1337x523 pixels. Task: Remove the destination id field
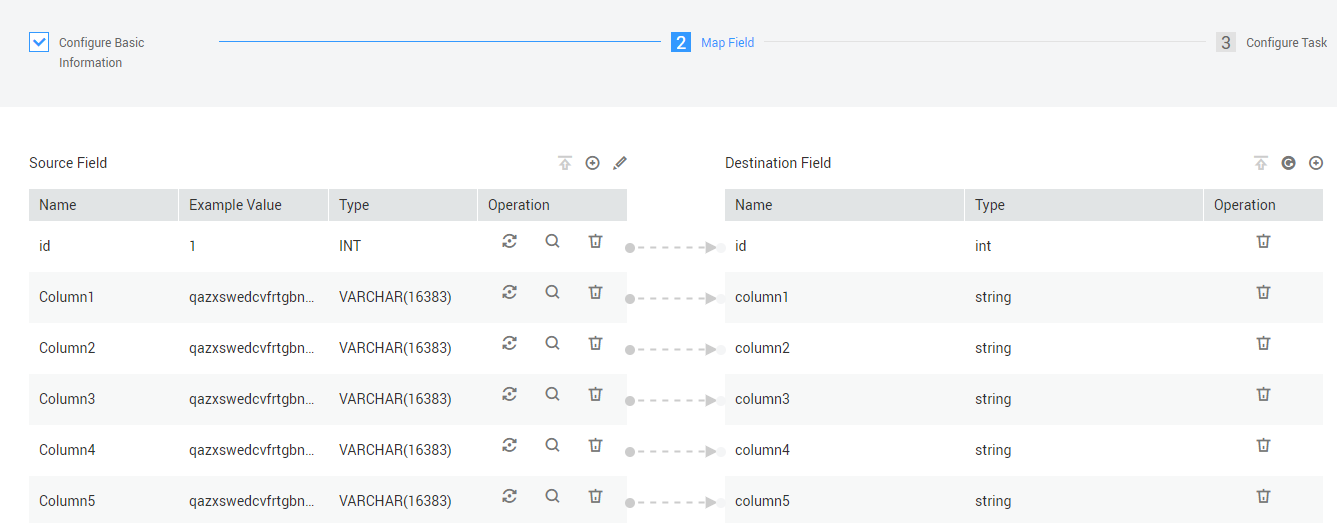coord(1263,241)
